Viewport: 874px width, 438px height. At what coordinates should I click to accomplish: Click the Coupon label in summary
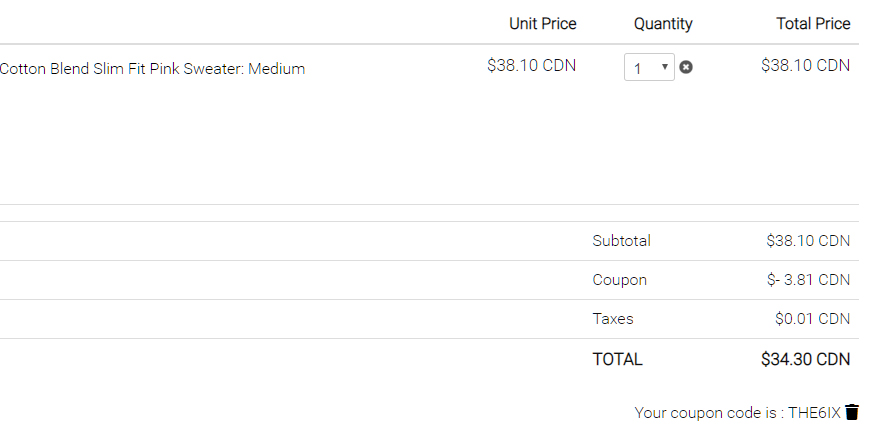click(619, 280)
